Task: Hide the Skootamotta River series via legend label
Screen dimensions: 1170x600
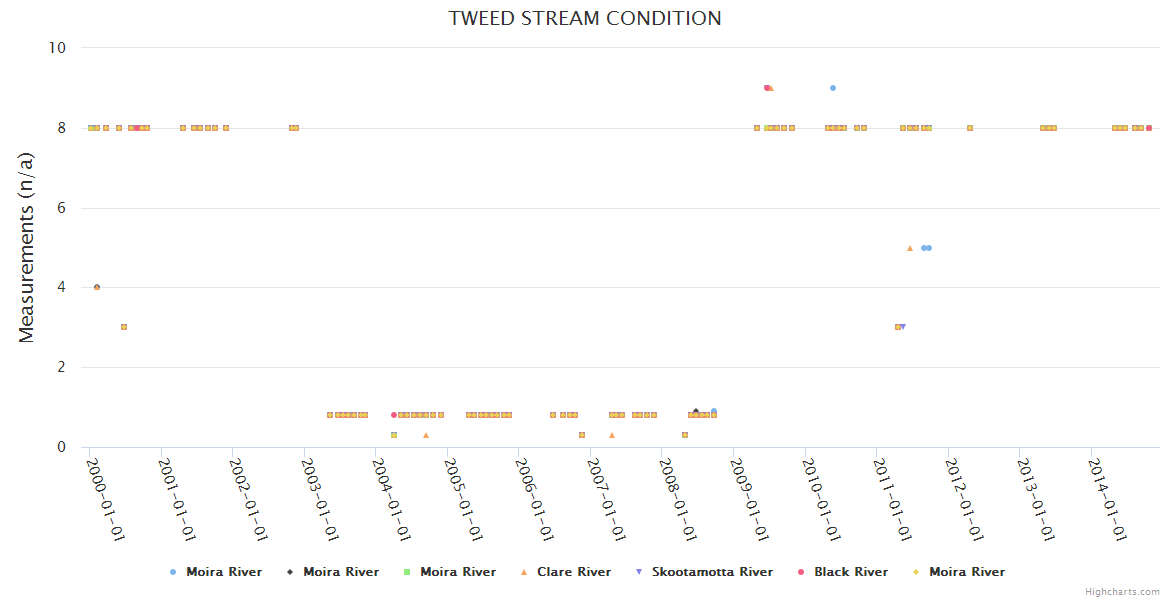Action: 712,572
